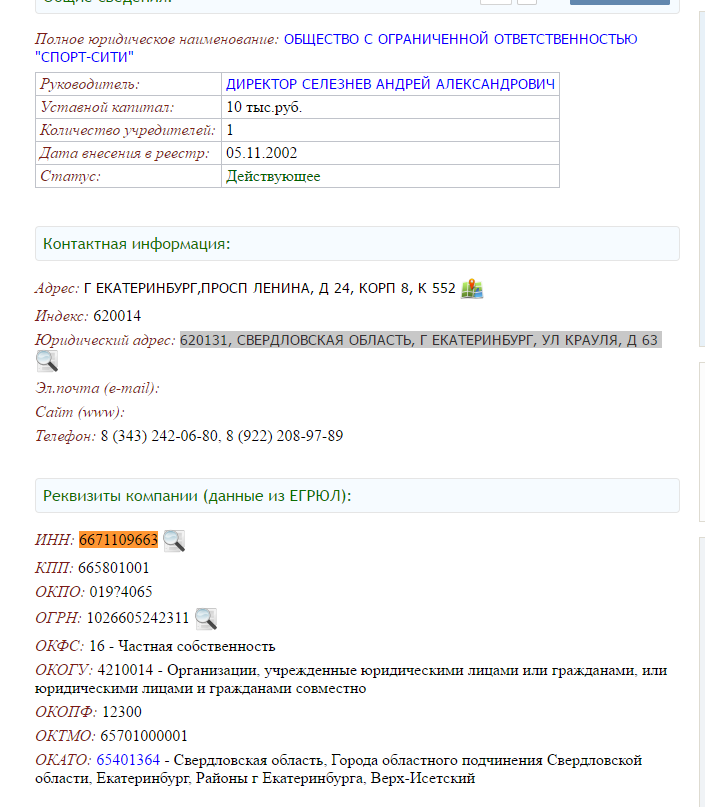Viewport: 705px width, 807px height.
Task: Click the OKTMO value 65701000001
Action: coord(144,736)
